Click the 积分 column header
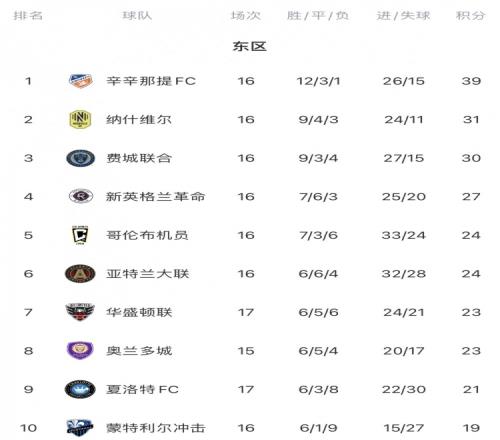 click(471, 15)
